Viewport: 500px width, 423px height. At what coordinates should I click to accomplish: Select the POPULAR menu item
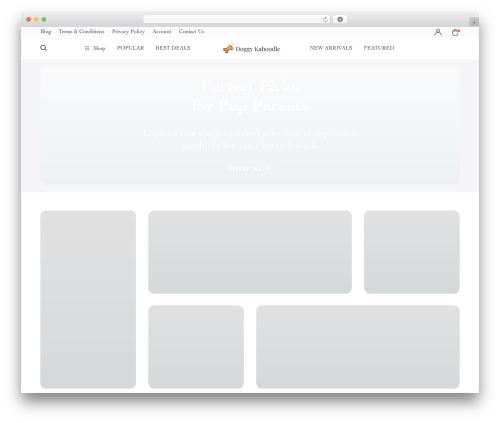click(131, 48)
